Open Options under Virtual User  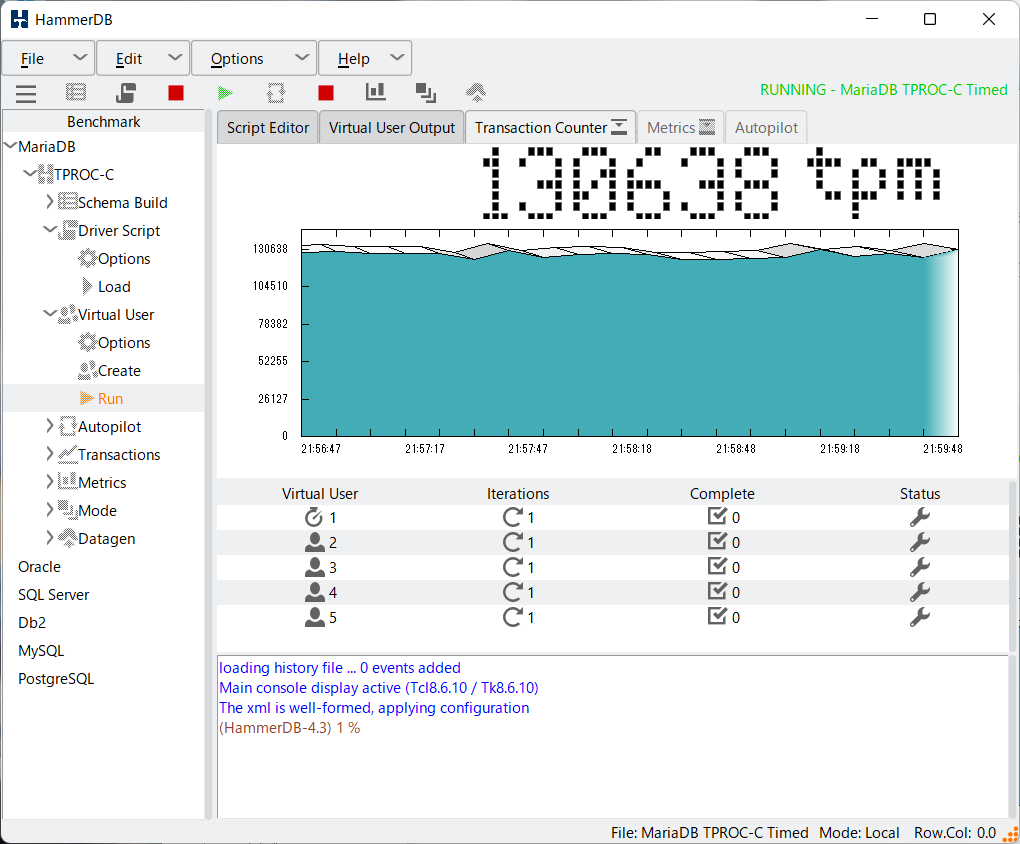124,342
